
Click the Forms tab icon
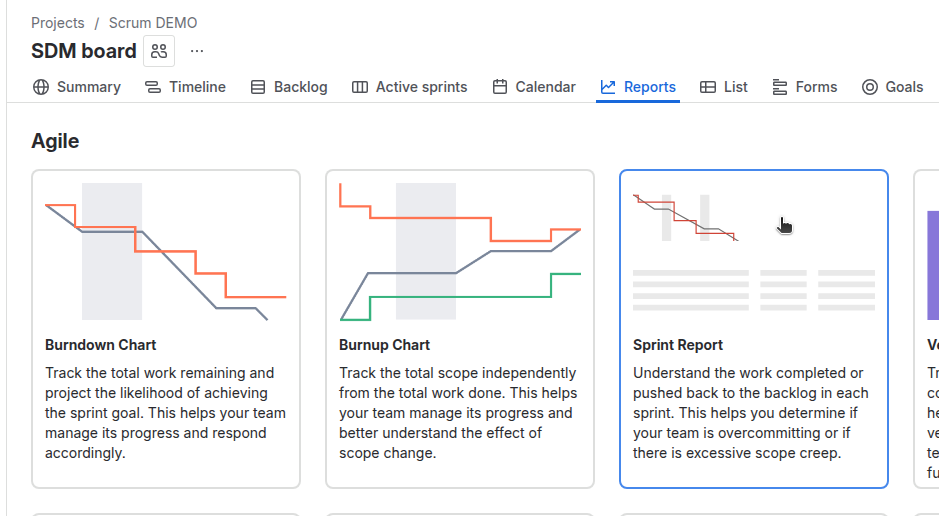(x=780, y=87)
